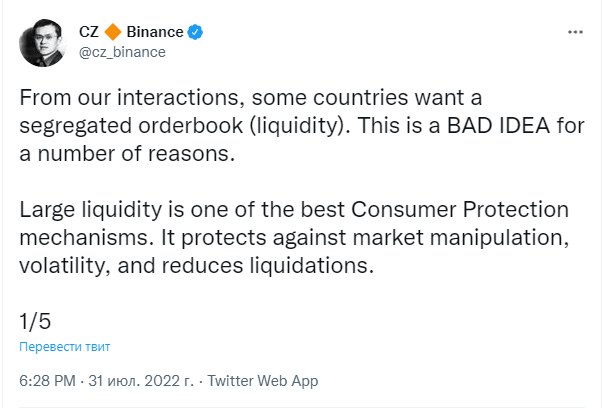604x408 pixels.
Task: Click the display name text "CZ"
Action: click(89, 32)
